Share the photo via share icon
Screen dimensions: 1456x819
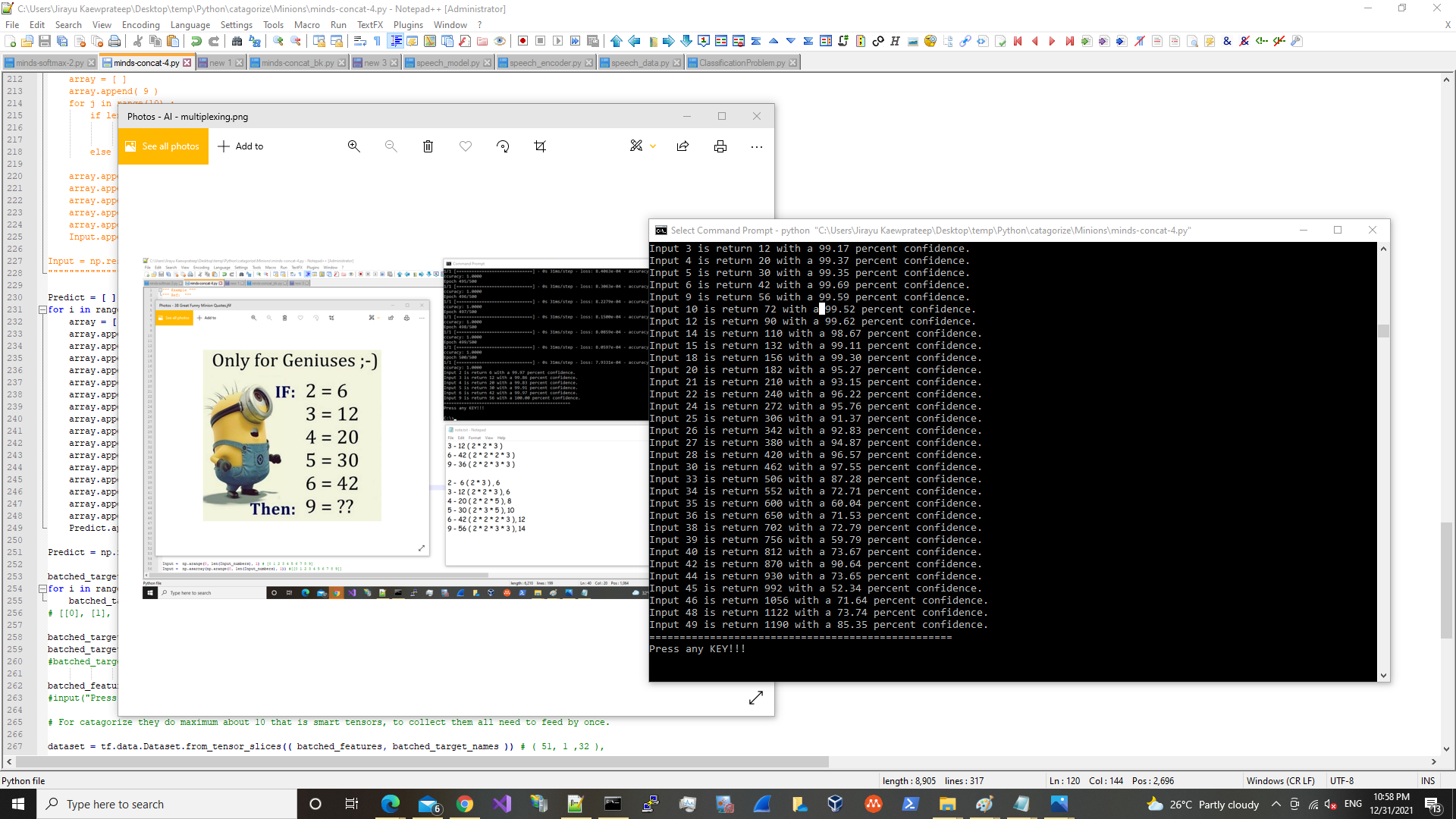click(x=682, y=146)
